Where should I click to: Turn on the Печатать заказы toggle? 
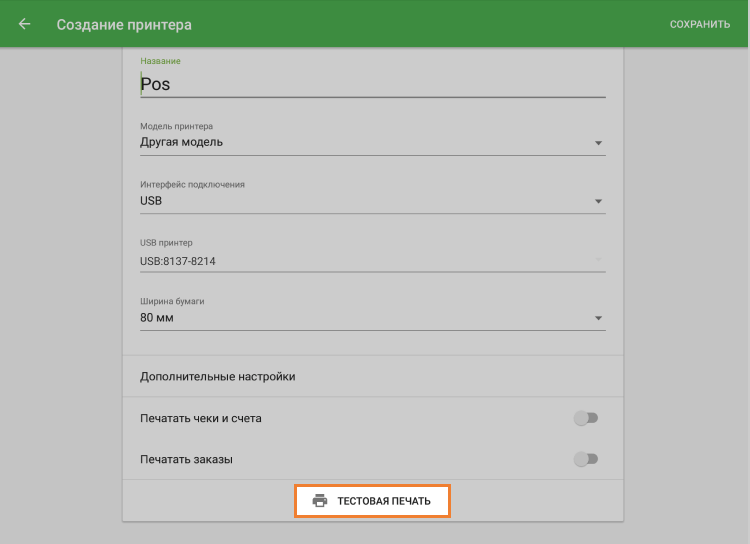586,459
